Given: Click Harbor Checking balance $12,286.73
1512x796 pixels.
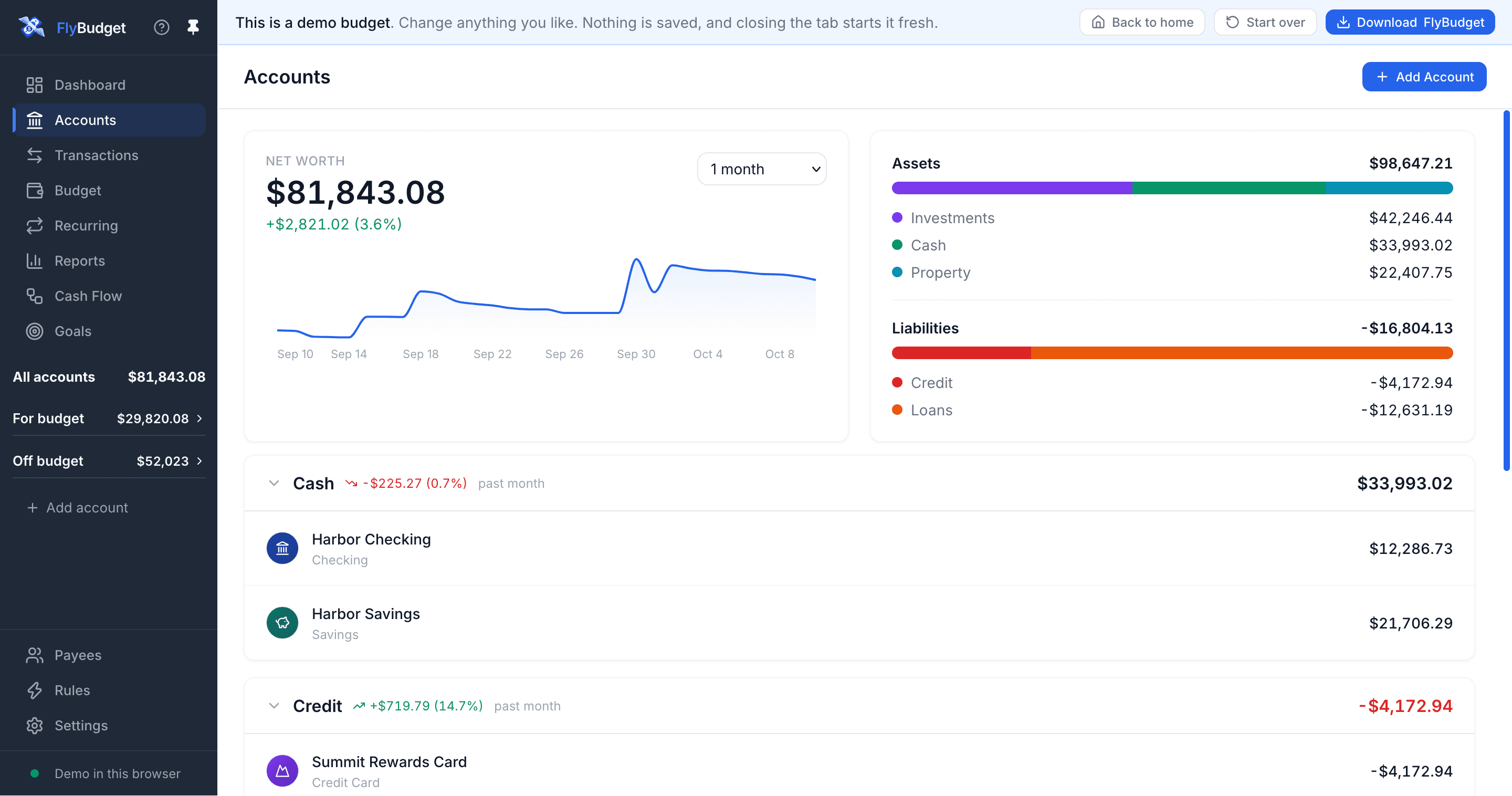Looking at the screenshot, I should 1411,549.
